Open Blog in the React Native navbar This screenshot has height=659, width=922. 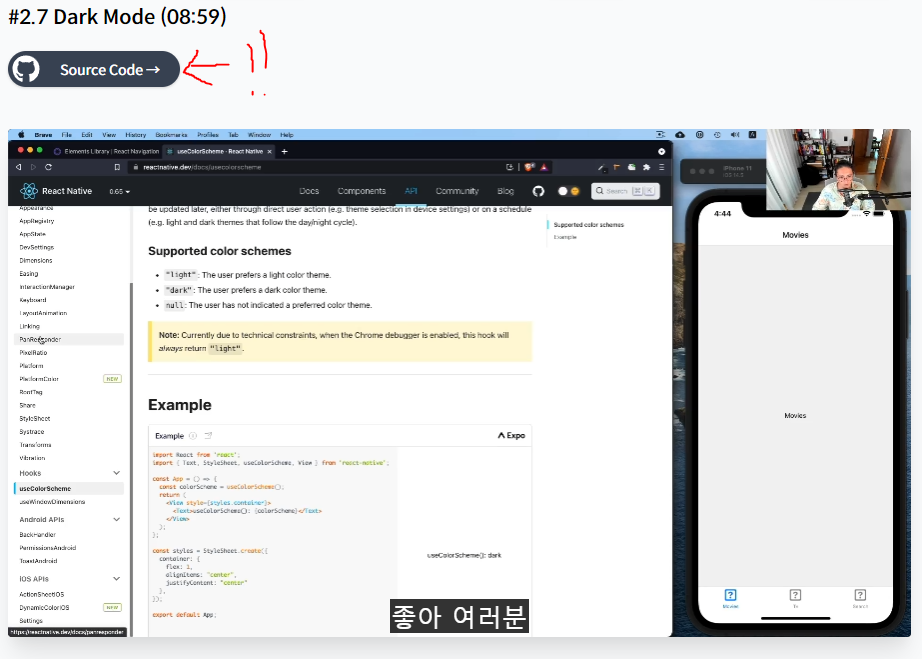pyautogui.click(x=505, y=191)
